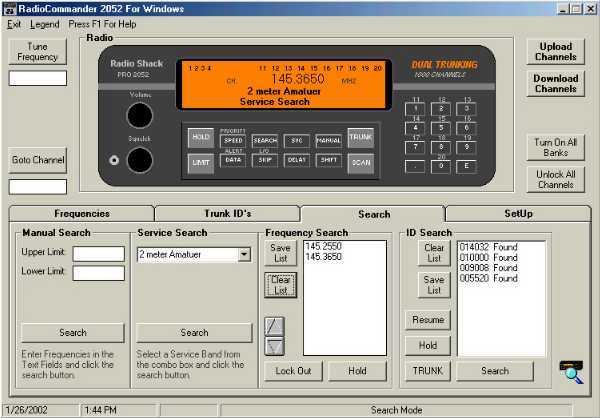The image size is (600, 418).
Task: Click the Lock Out button
Action: 293,371
